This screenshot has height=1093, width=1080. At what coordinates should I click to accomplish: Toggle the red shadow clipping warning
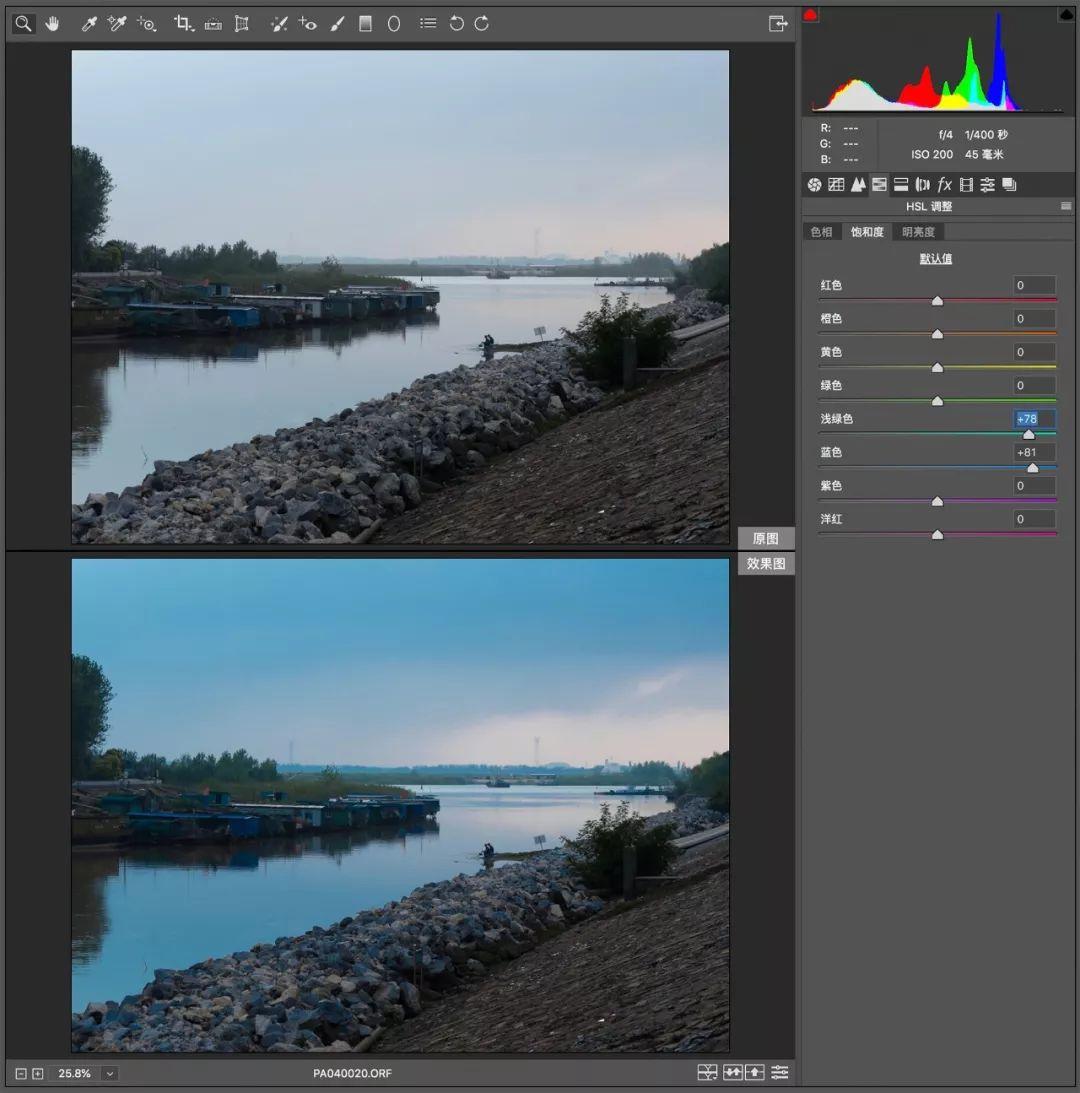810,15
